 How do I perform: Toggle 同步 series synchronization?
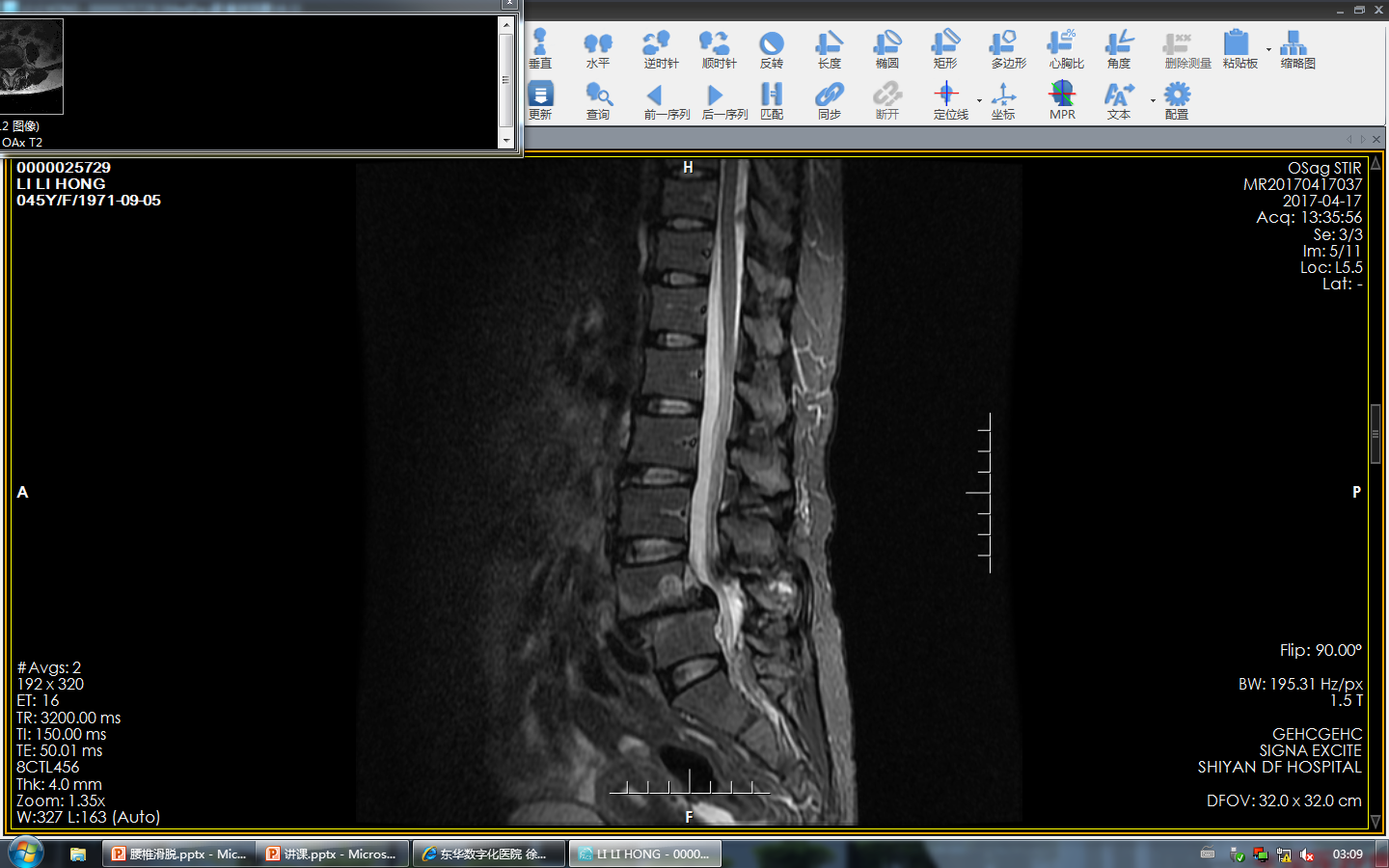point(829,100)
